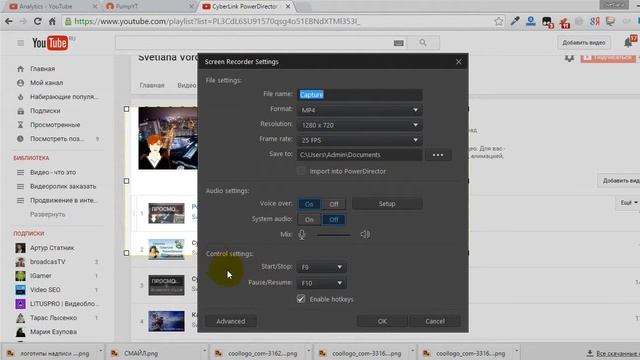Open СМАЙЛ.png download options arrow
The image size is (640, 360).
point(204,352)
